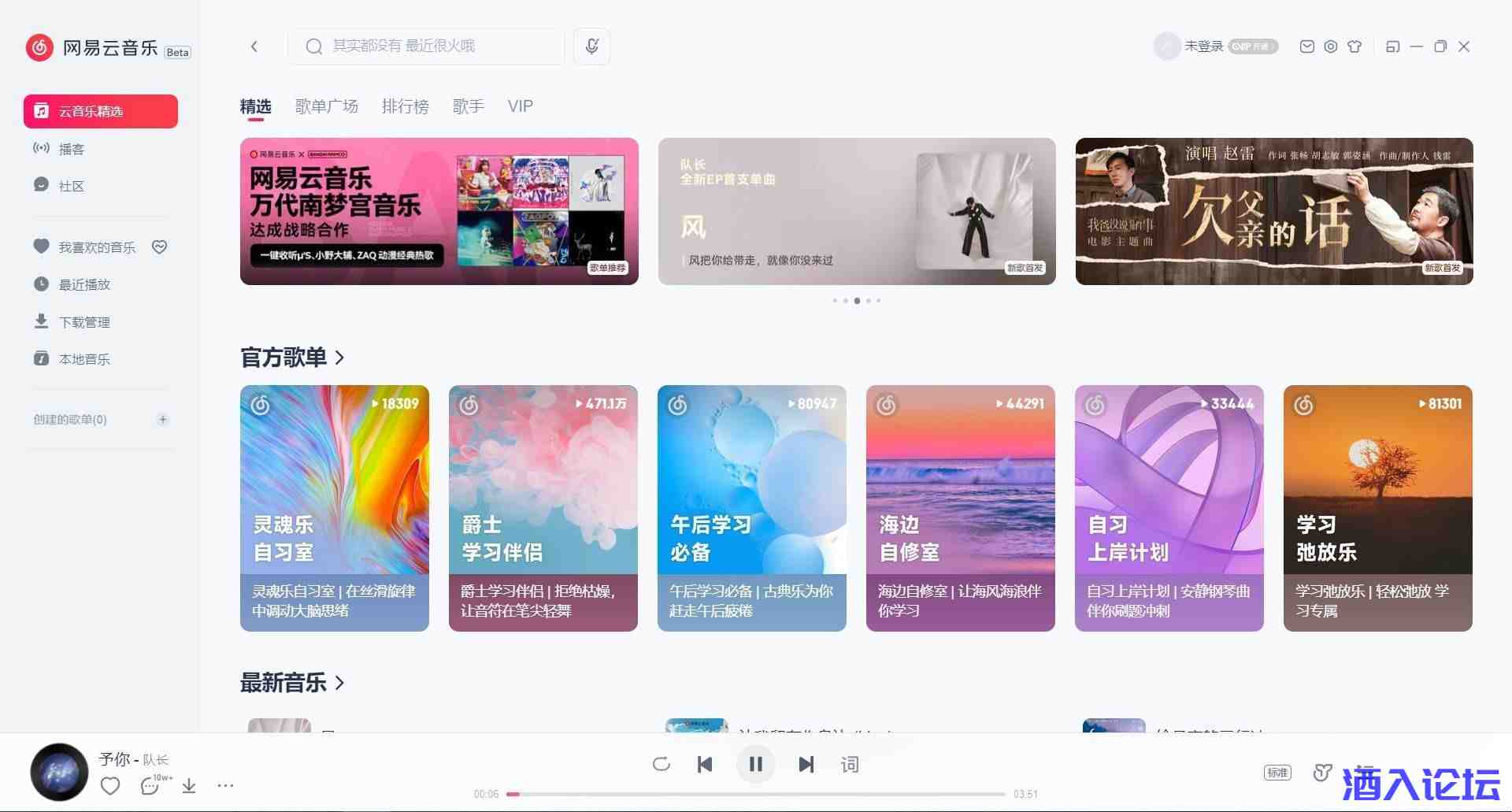Click the search input field
The image size is (1512, 812).
(x=426, y=46)
